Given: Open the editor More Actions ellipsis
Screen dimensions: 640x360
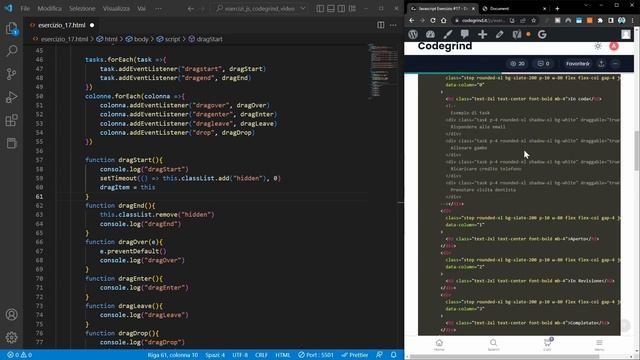Looking at the screenshot, I should 393,25.
